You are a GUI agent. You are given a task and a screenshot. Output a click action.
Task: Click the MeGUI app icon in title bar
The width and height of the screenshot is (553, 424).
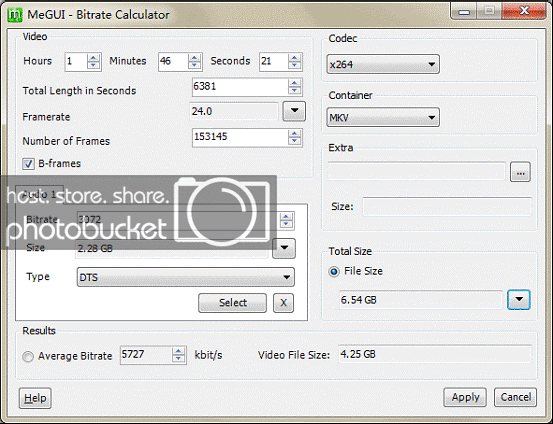click(15, 14)
